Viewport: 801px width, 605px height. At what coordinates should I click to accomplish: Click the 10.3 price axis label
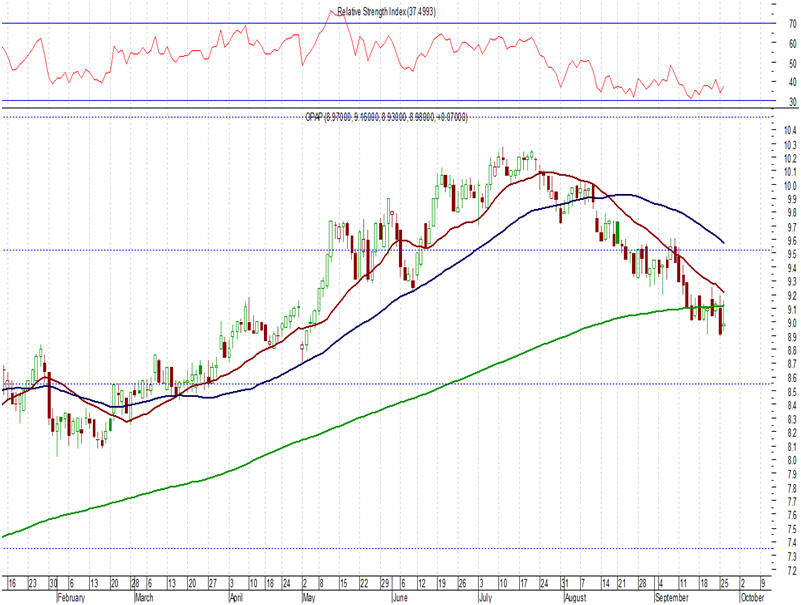(791, 145)
